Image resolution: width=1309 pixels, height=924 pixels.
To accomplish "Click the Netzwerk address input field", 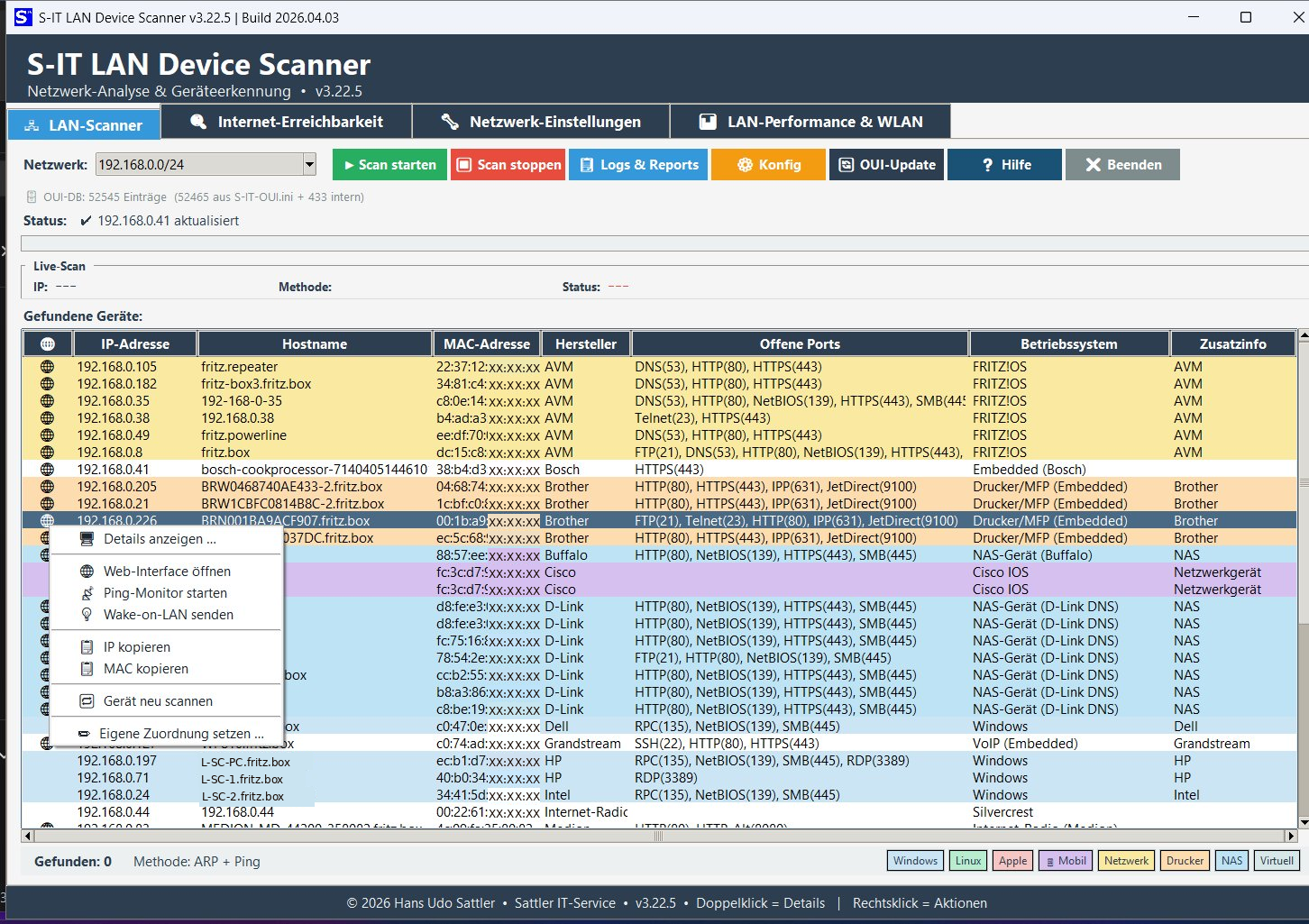I will pyautogui.click(x=198, y=165).
